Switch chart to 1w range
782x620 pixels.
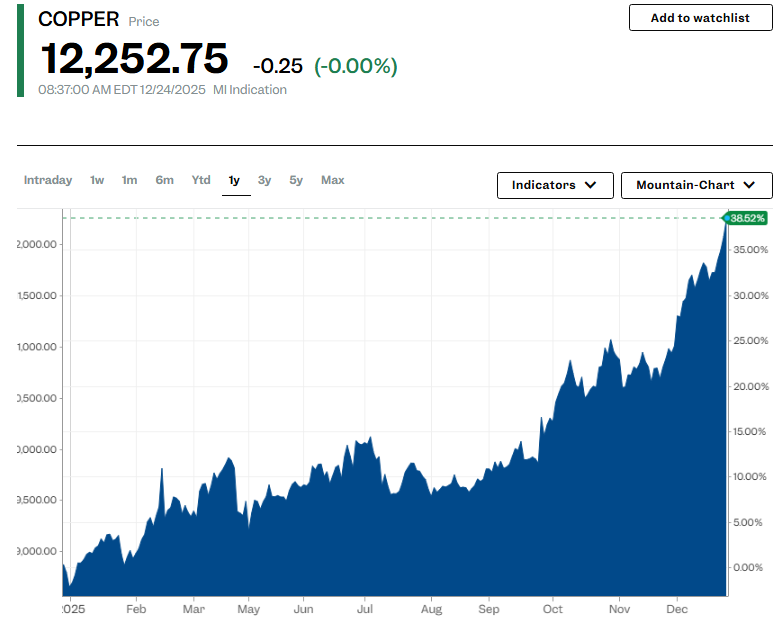(97, 180)
